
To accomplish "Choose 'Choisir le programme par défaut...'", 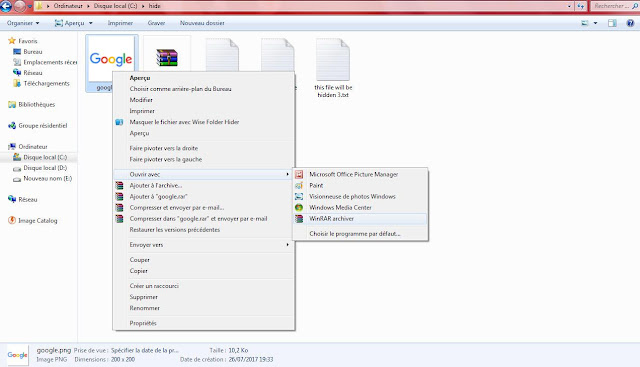I will [x=355, y=234].
